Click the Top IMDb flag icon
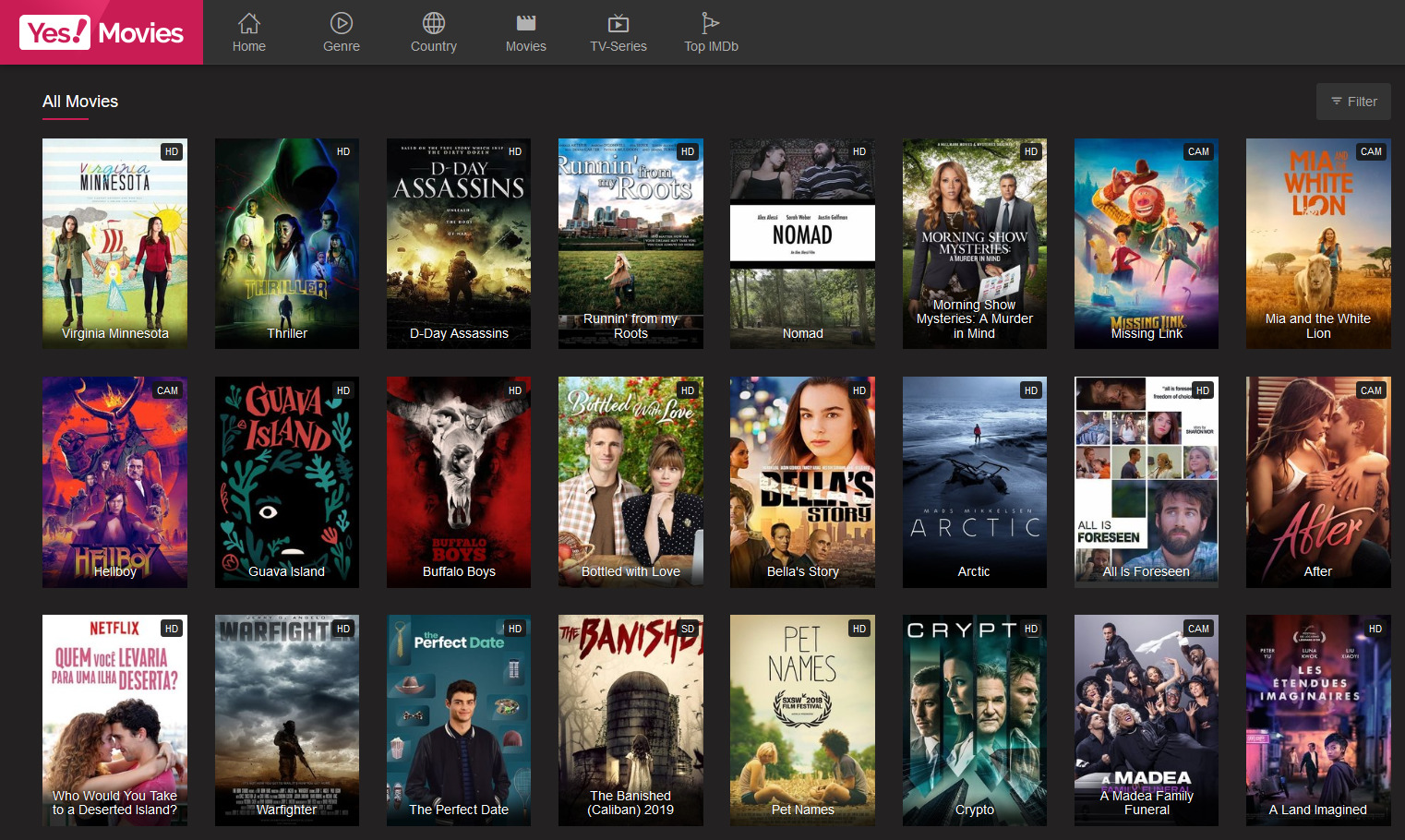 [710, 23]
